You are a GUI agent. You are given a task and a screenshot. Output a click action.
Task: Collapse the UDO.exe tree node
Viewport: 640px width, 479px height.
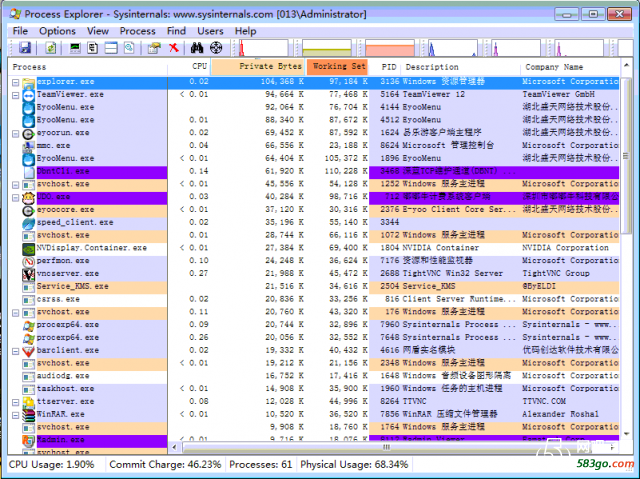[16, 197]
